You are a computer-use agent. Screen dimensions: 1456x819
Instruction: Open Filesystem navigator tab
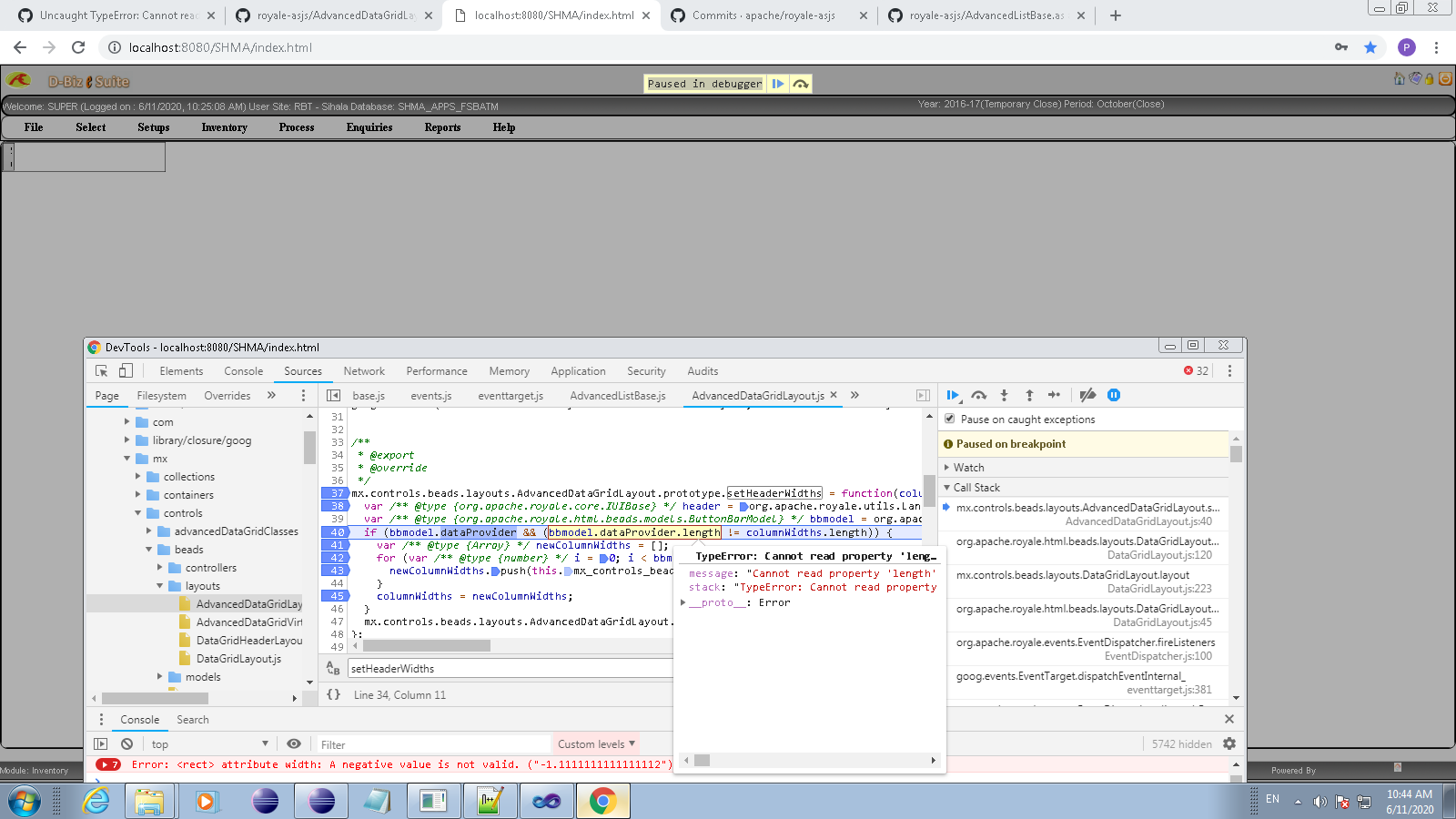pos(162,396)
